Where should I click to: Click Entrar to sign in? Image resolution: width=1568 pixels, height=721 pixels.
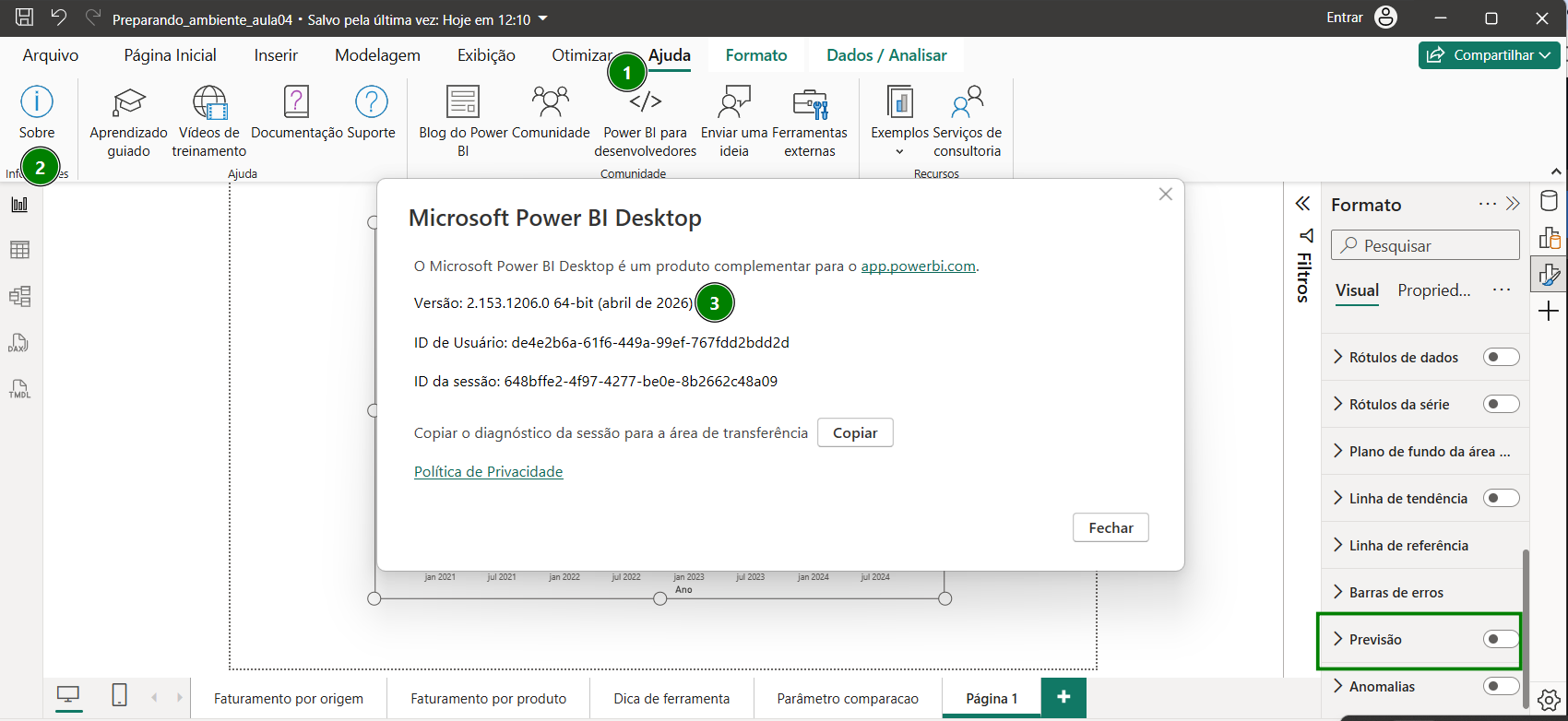1345,18
